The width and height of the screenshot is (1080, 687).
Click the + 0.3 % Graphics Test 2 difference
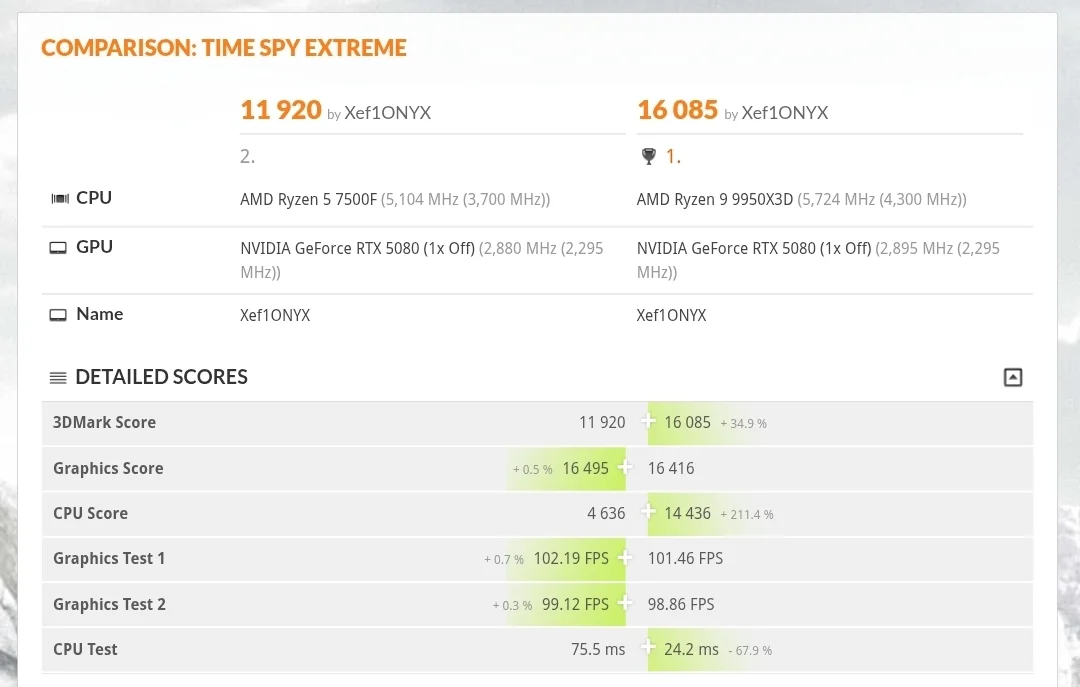512,606
